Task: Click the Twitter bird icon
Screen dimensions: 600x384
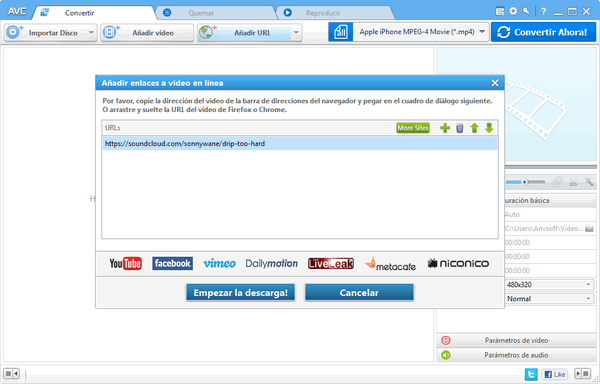Action: coord(531,374)
